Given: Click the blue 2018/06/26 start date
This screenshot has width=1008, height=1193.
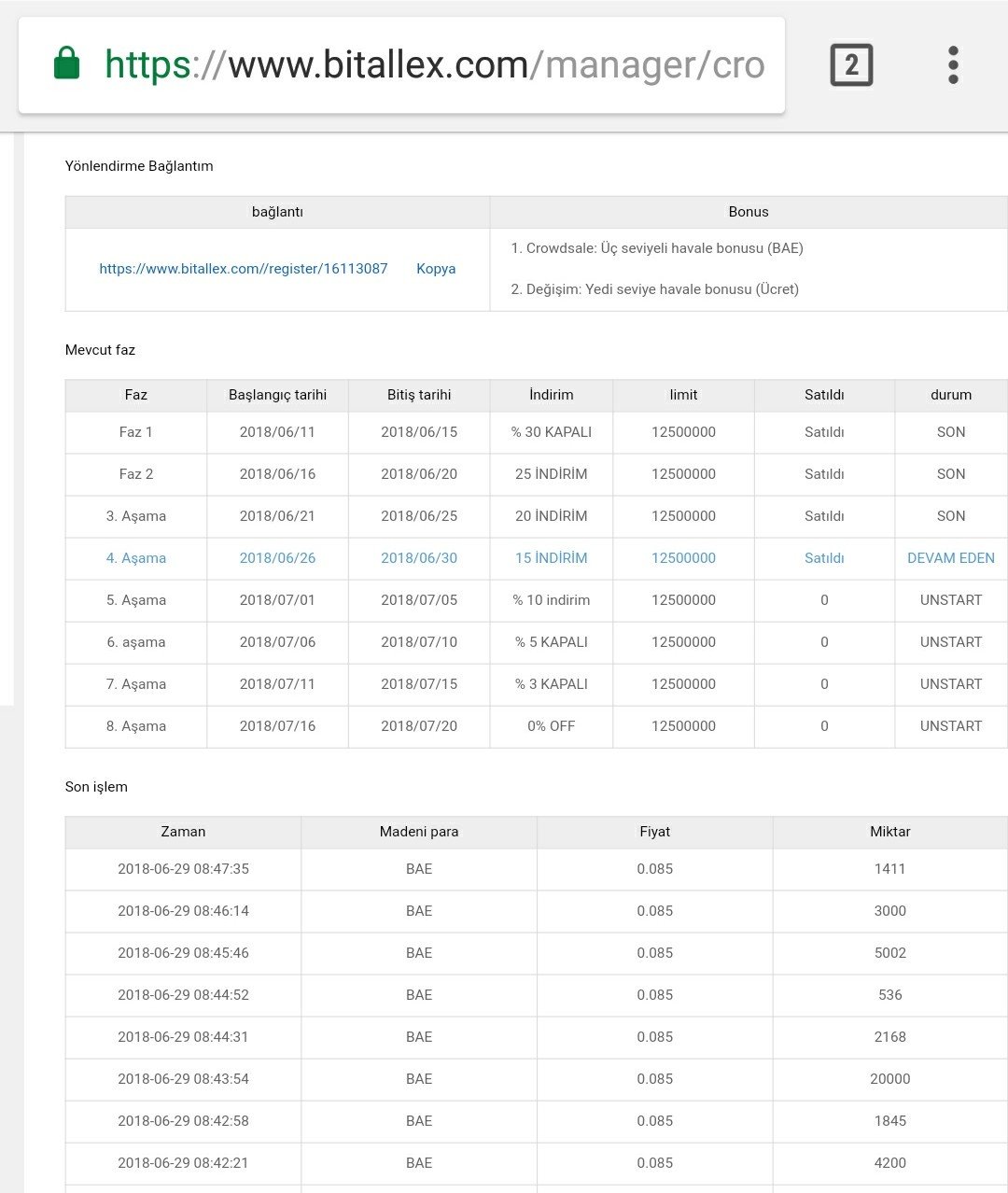Looking at the screenshot, I should tap(277, 558).
